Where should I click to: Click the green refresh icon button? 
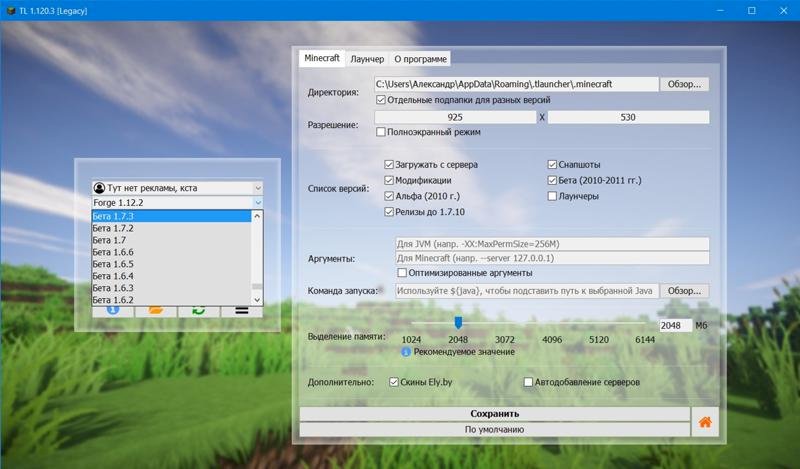tap(198, 311)
